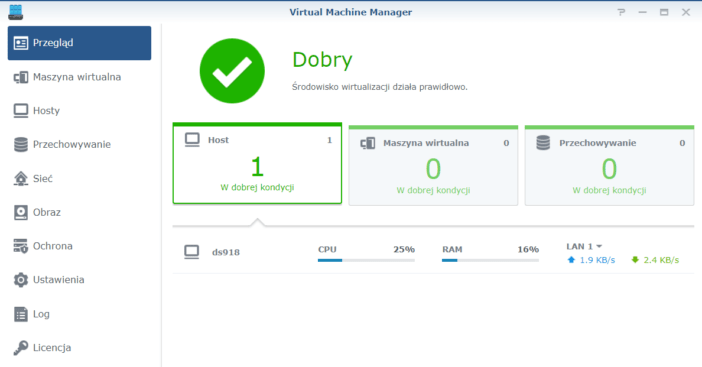Navigate to Ochrona section
Image resolution: width=702 pixels, height=367 pixels.
pos(52,246)
